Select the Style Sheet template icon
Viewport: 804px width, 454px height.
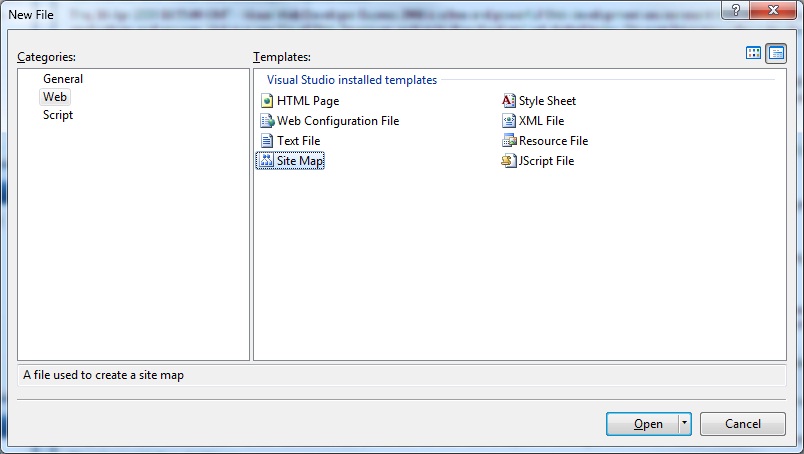tap(509, 101)
